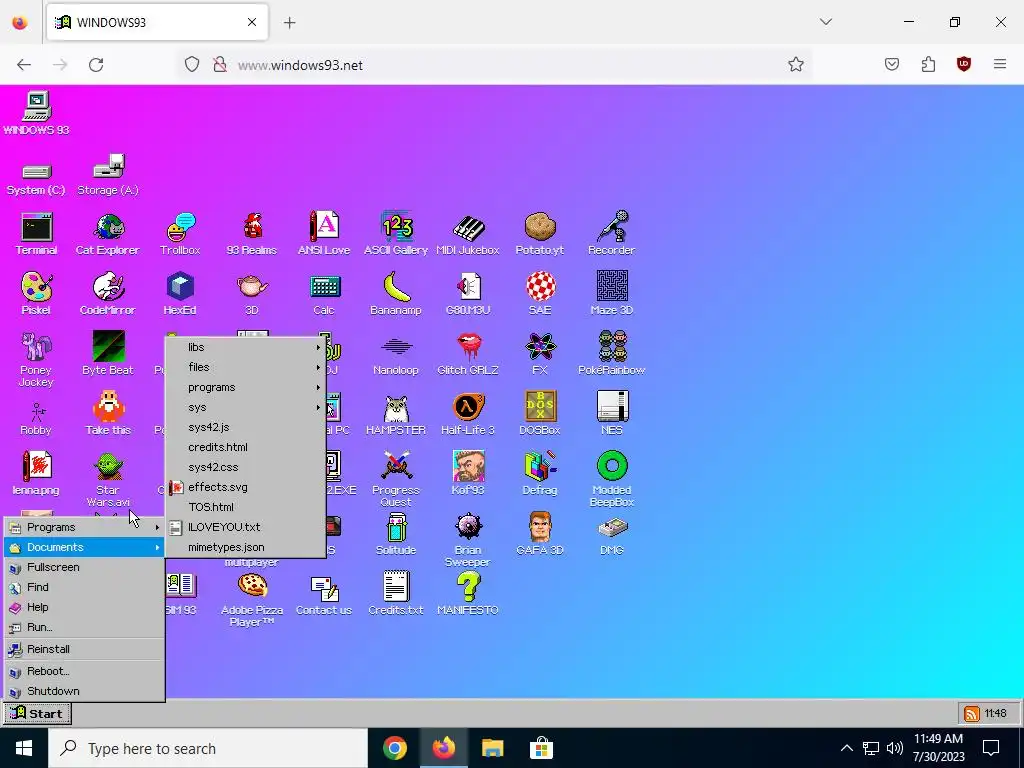Select Shutdown in Start menu
This screenshot has height=768, width=1024.
tap(84, 691)
